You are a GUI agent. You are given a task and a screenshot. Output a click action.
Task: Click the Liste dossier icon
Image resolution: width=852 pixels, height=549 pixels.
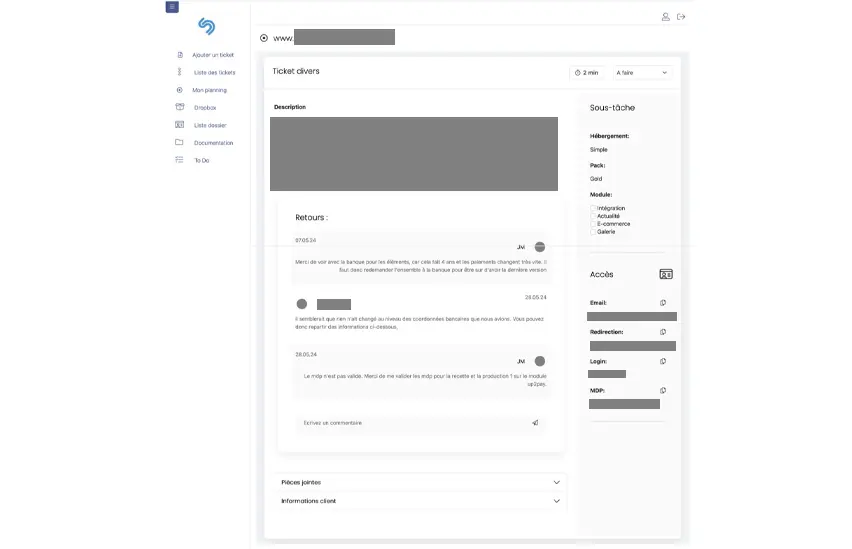[x=179, y=124]
